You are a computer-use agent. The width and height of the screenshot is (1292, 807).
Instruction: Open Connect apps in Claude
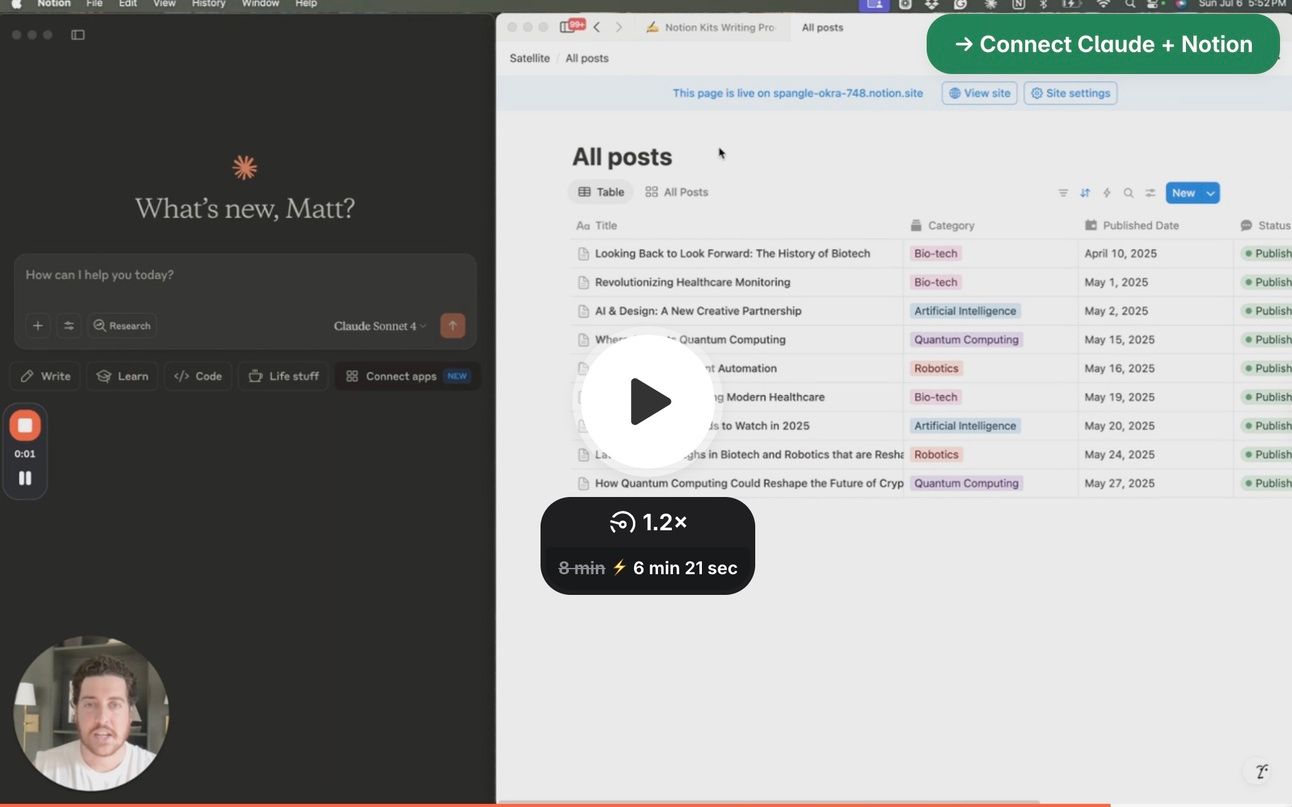click(407, 376)
